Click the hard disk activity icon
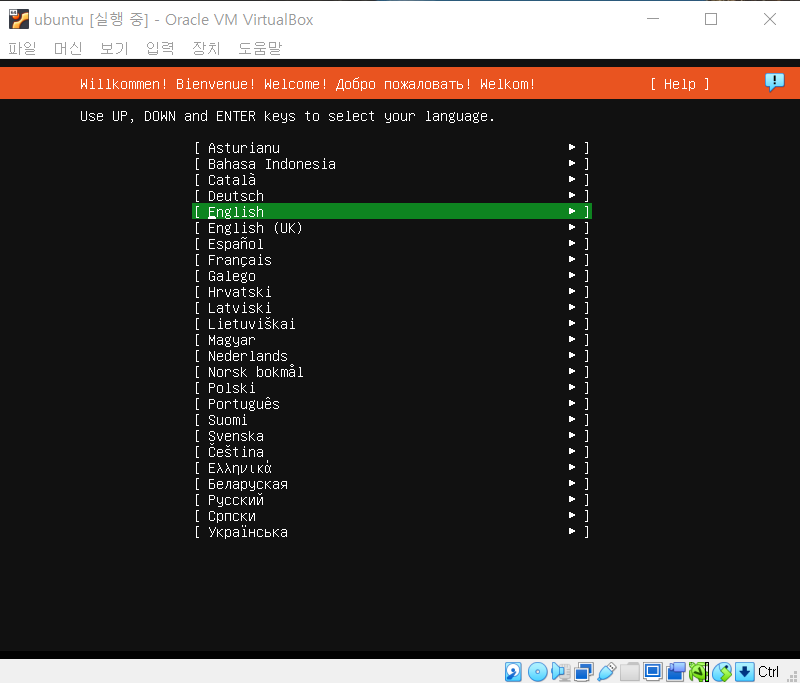 (513, 671)
